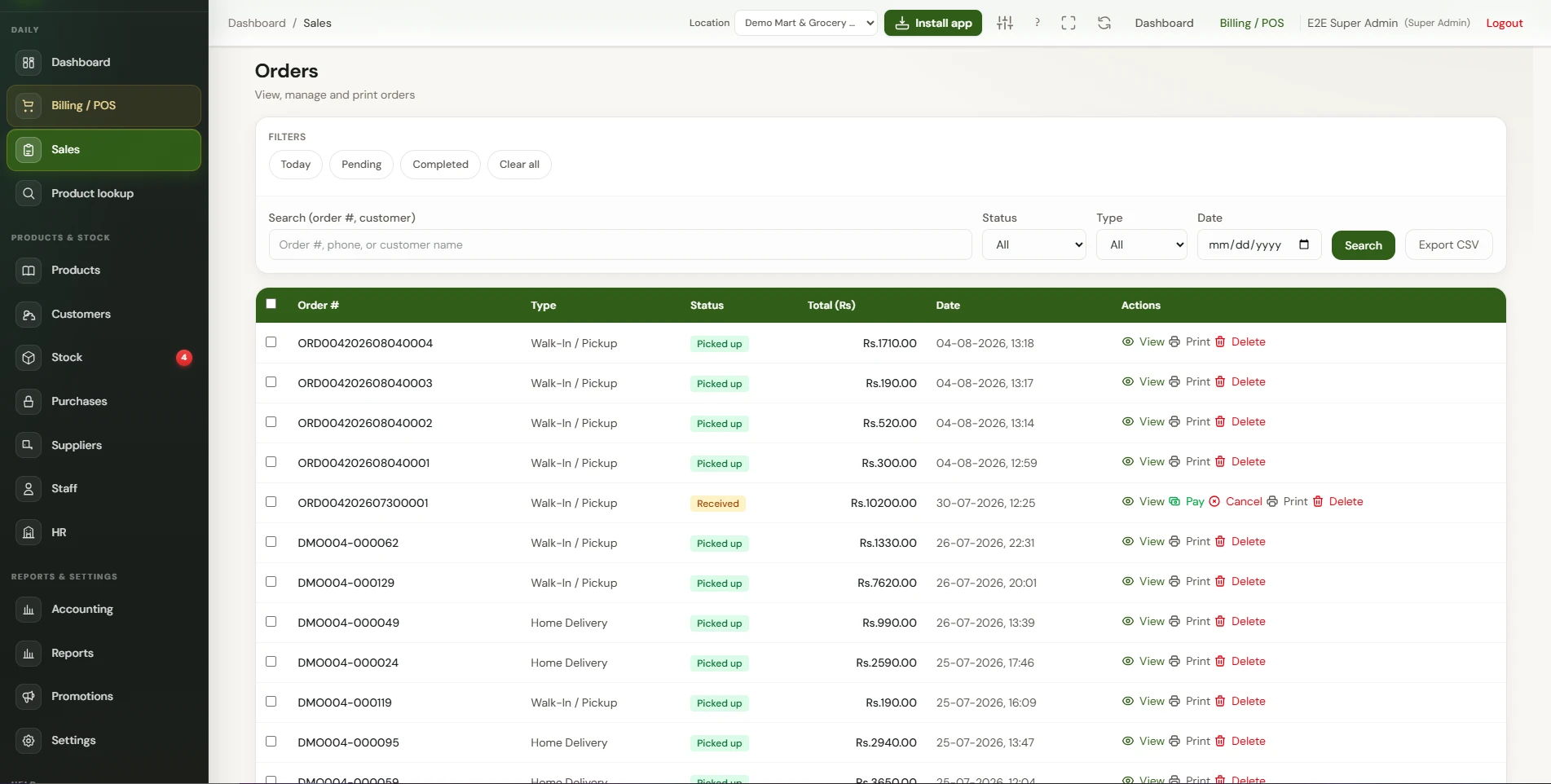Open Reports chart icon in sidebar
The height and width of the screenshot is (784, 1551).
29,654
